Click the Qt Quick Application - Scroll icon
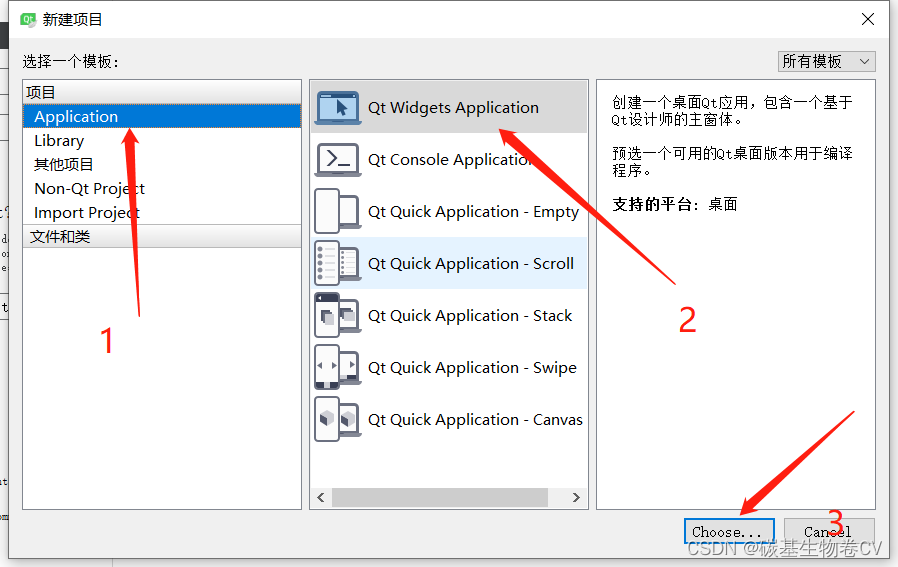 (x=338, y=263)
